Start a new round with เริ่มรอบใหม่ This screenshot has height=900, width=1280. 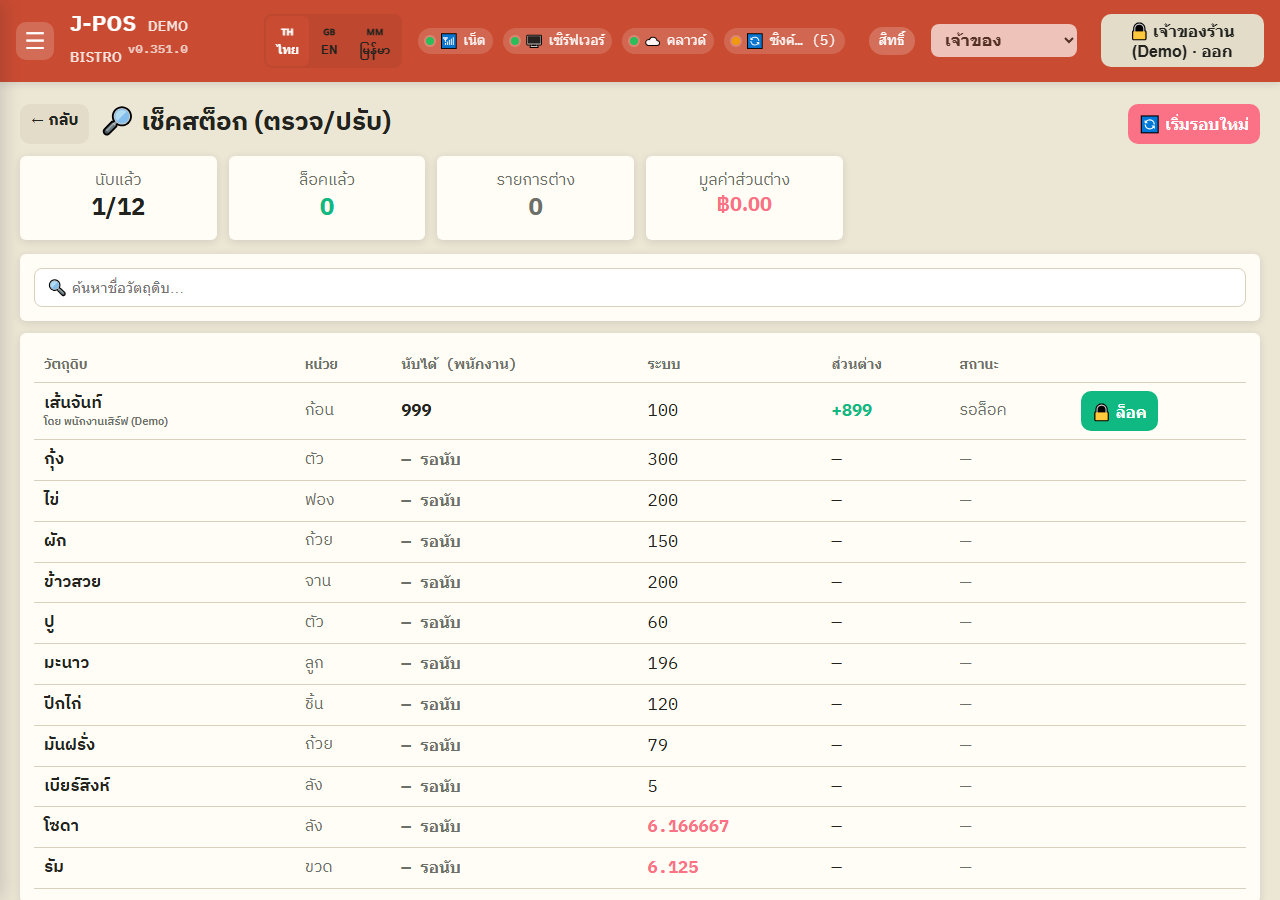tap(1194, 124)
